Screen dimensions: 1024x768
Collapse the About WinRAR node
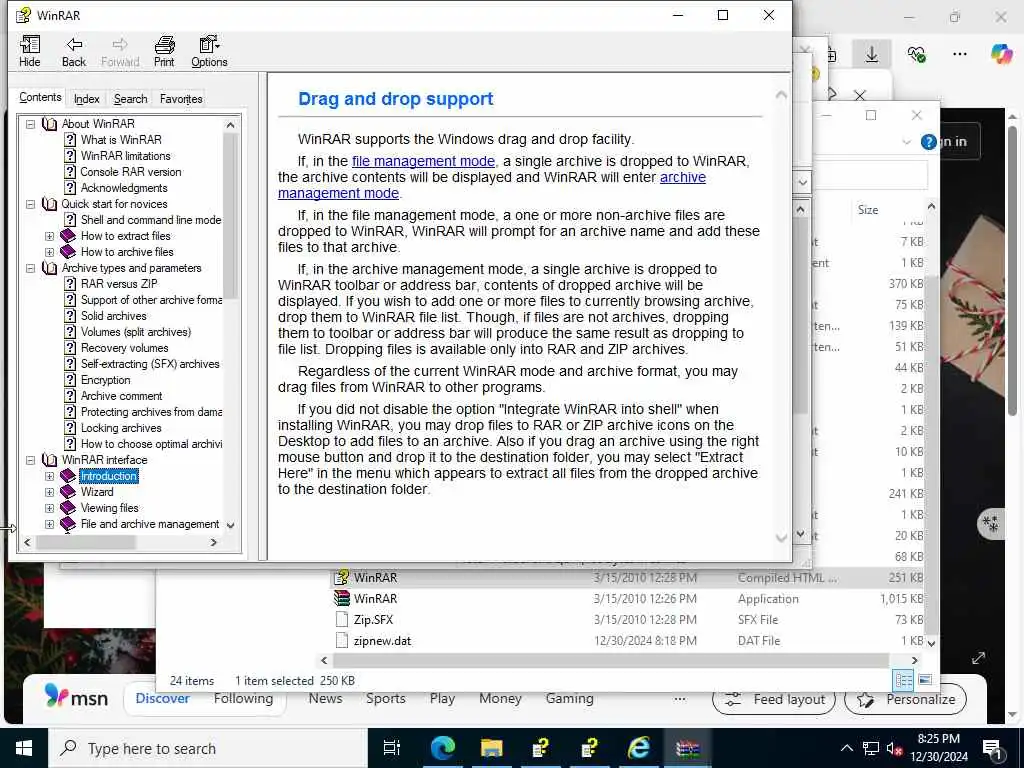pos(30,123)
